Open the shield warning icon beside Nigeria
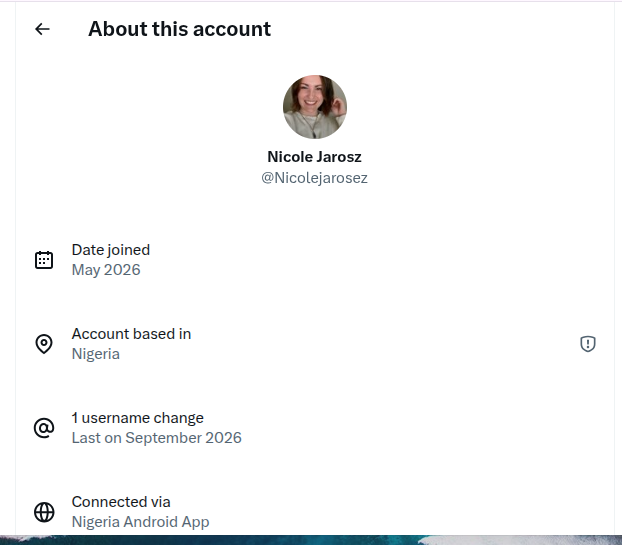 588,344
